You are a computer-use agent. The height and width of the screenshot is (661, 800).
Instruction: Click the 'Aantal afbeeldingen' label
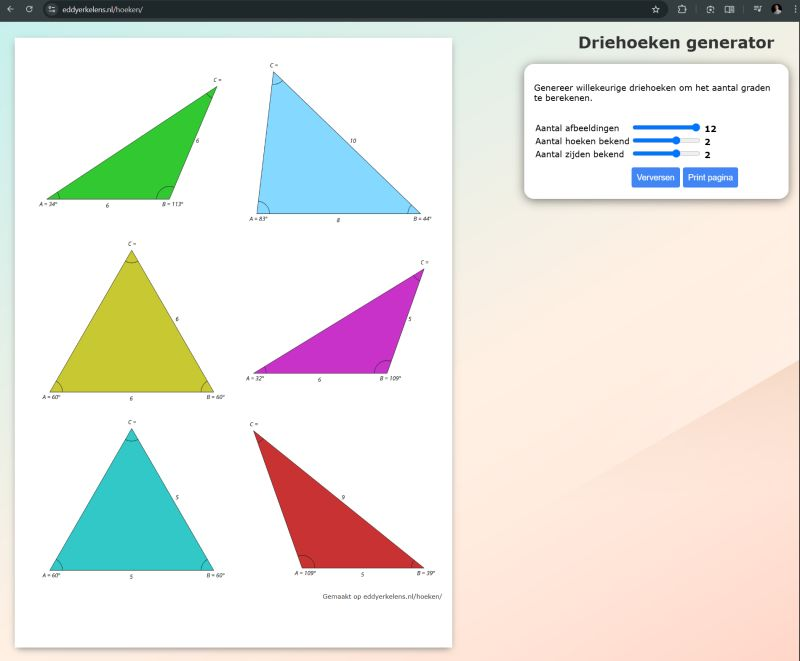(x=577, y=128)
